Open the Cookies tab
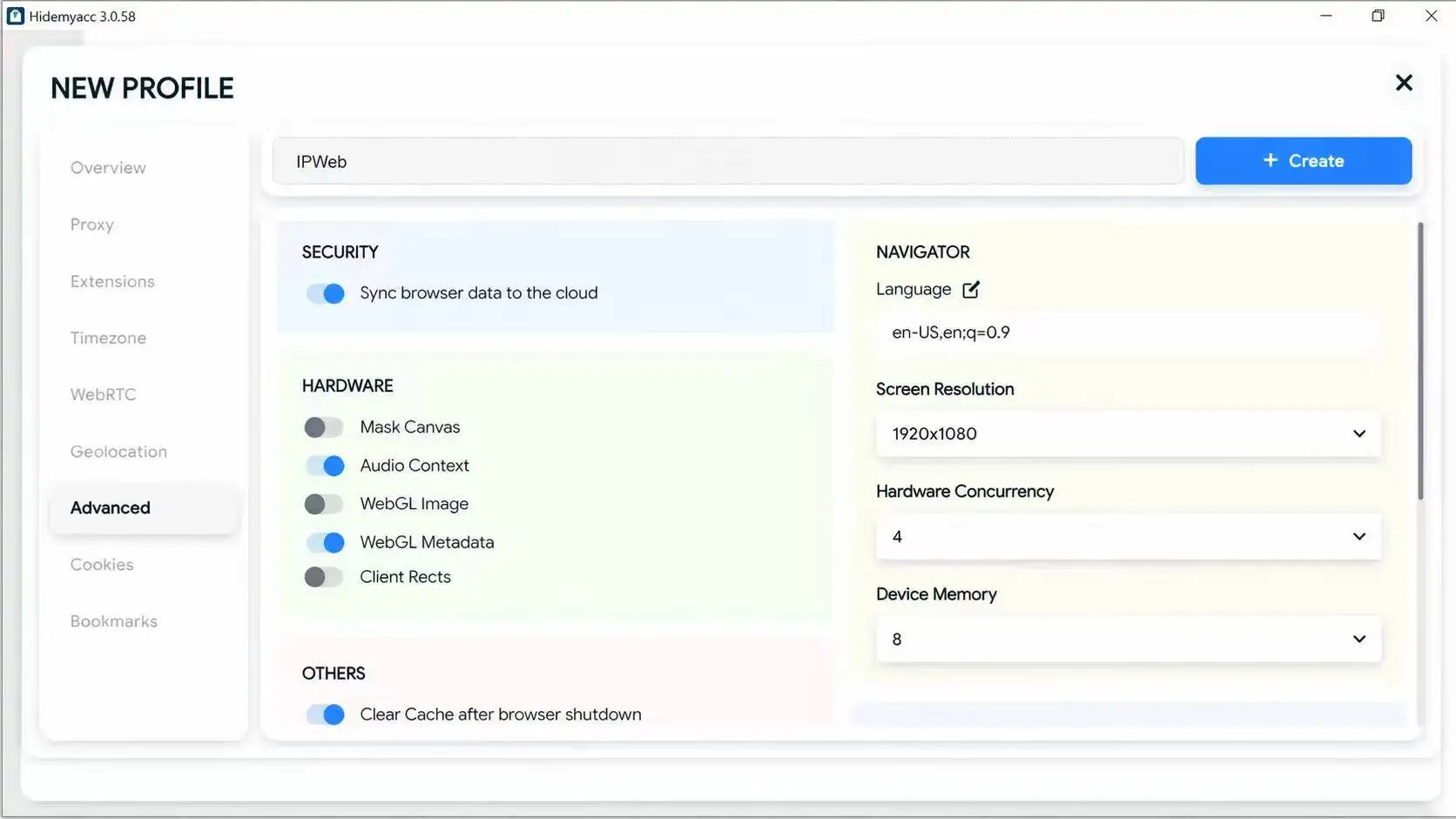This screenshot has height=819, width=1456. pyautogui.click(x=102, y=565)
